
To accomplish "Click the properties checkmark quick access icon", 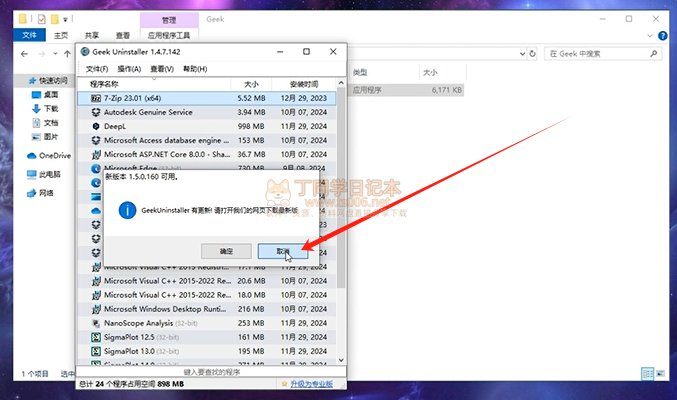I will point(41,19).
